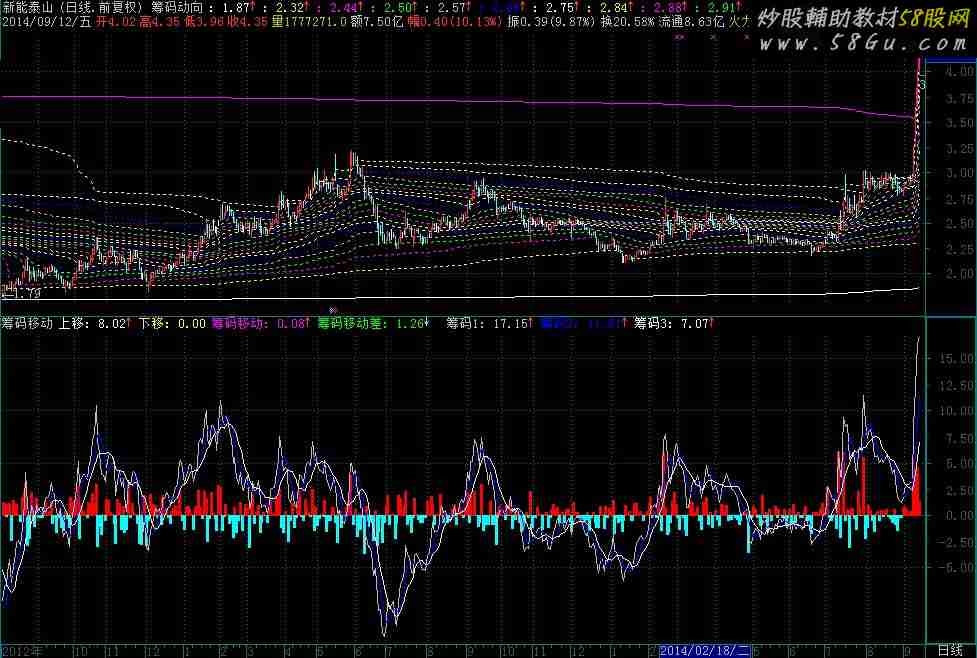Click the 日线 period button at bottom right
Viewport: 977px width, 658px height.
[x=950, y=649]
